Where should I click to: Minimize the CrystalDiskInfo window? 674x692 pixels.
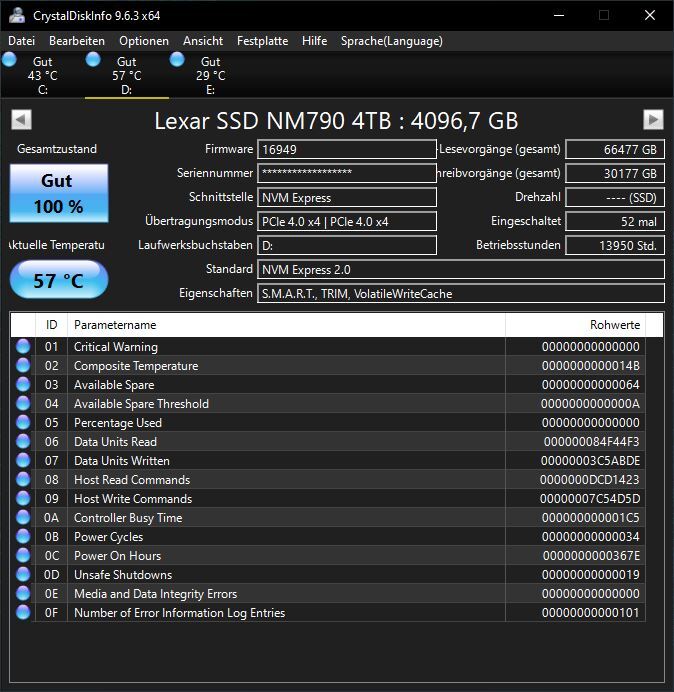tap(559, 15)
